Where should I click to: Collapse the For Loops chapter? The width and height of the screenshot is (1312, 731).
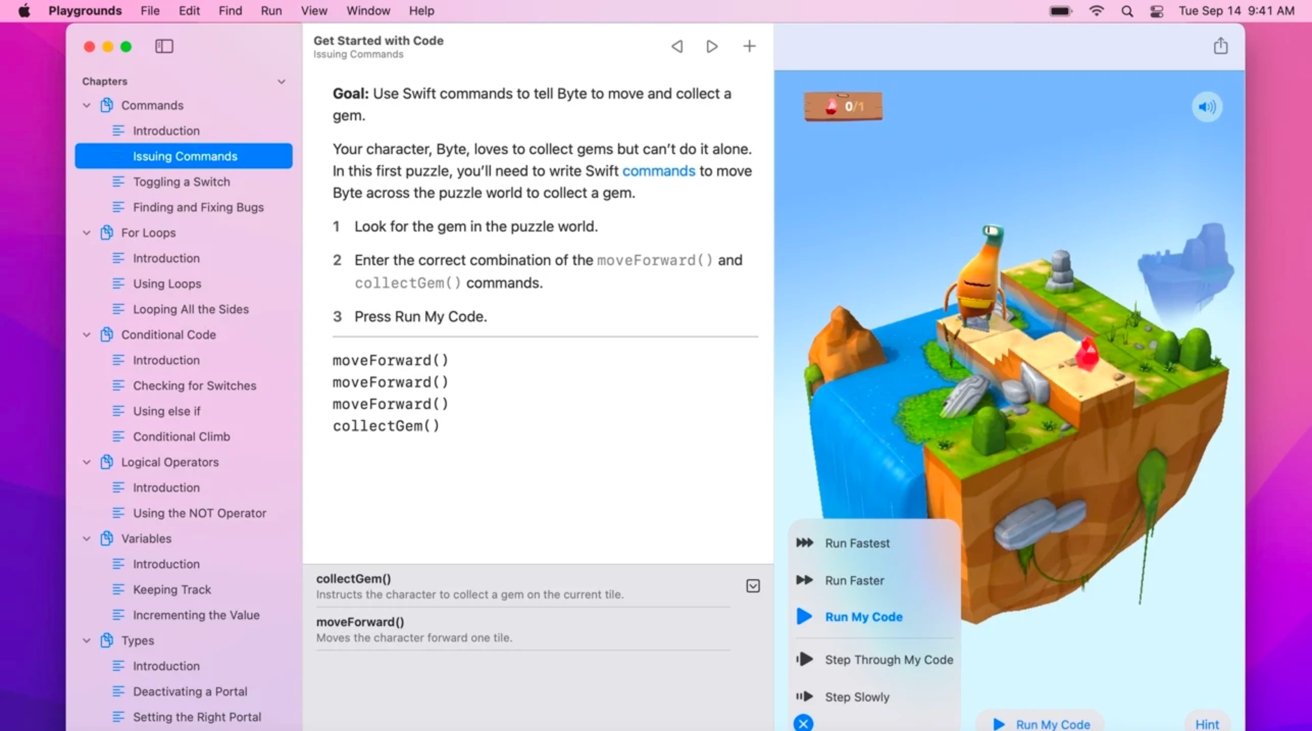(x=87, y=233)
